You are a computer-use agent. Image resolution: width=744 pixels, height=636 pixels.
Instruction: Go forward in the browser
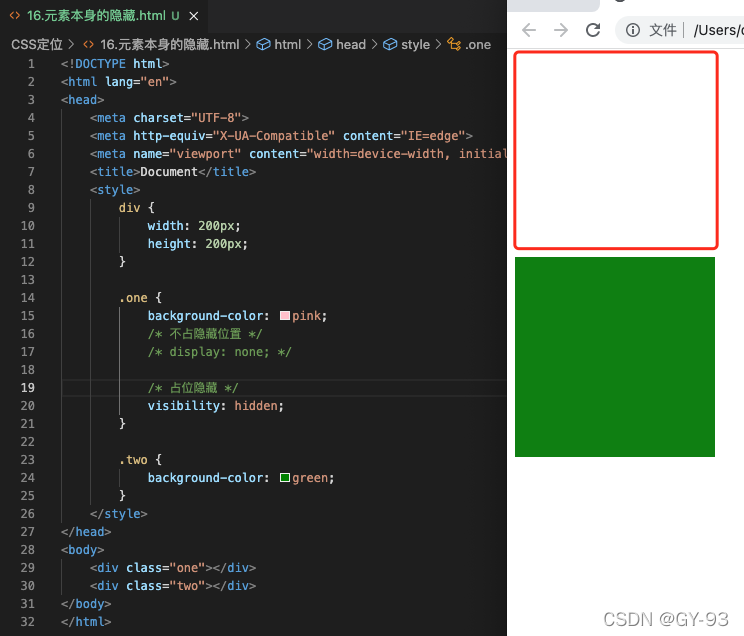tap(561, 30)
